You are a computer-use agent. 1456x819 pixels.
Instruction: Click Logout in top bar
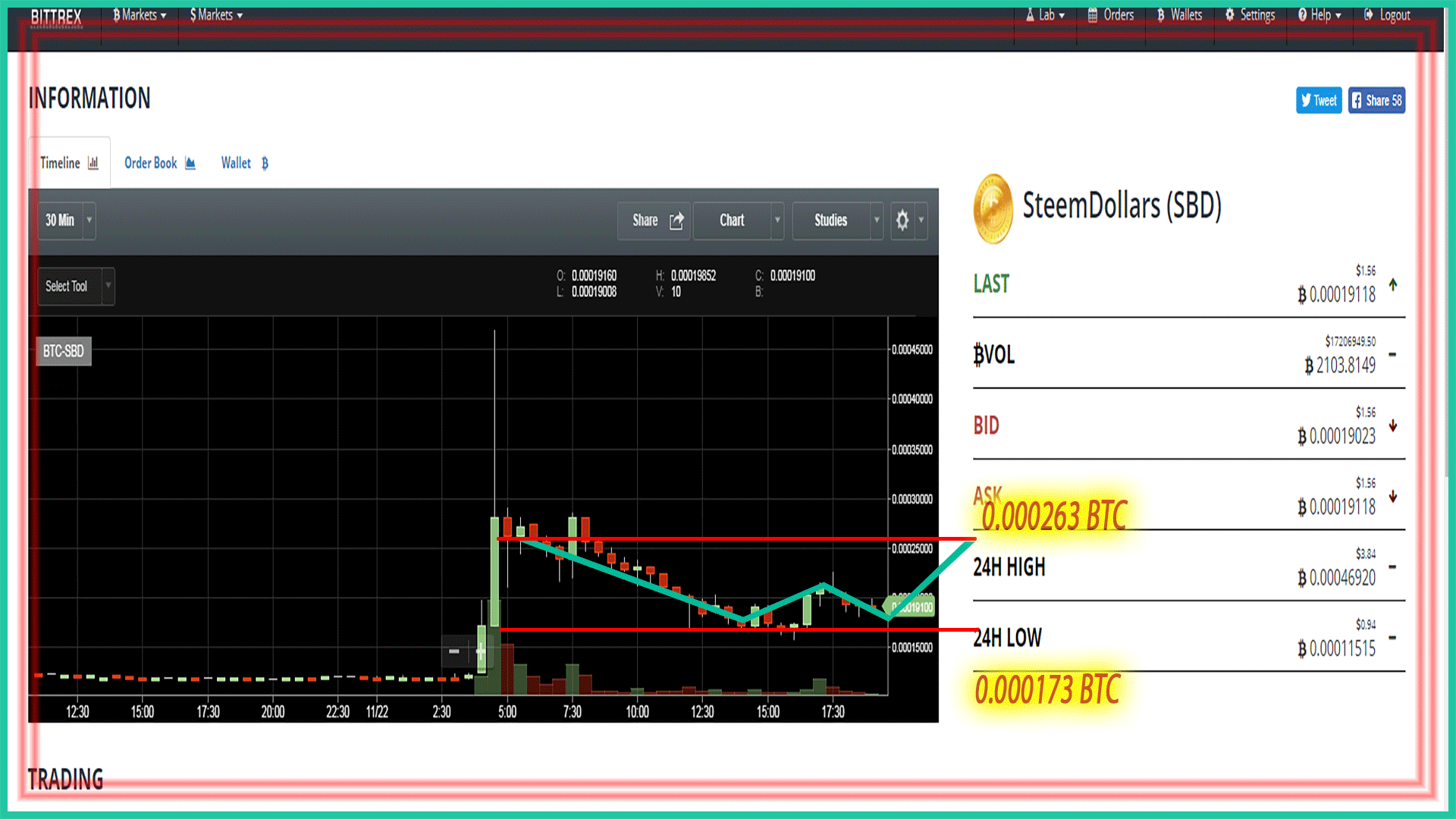click(x=1387, y=15)
